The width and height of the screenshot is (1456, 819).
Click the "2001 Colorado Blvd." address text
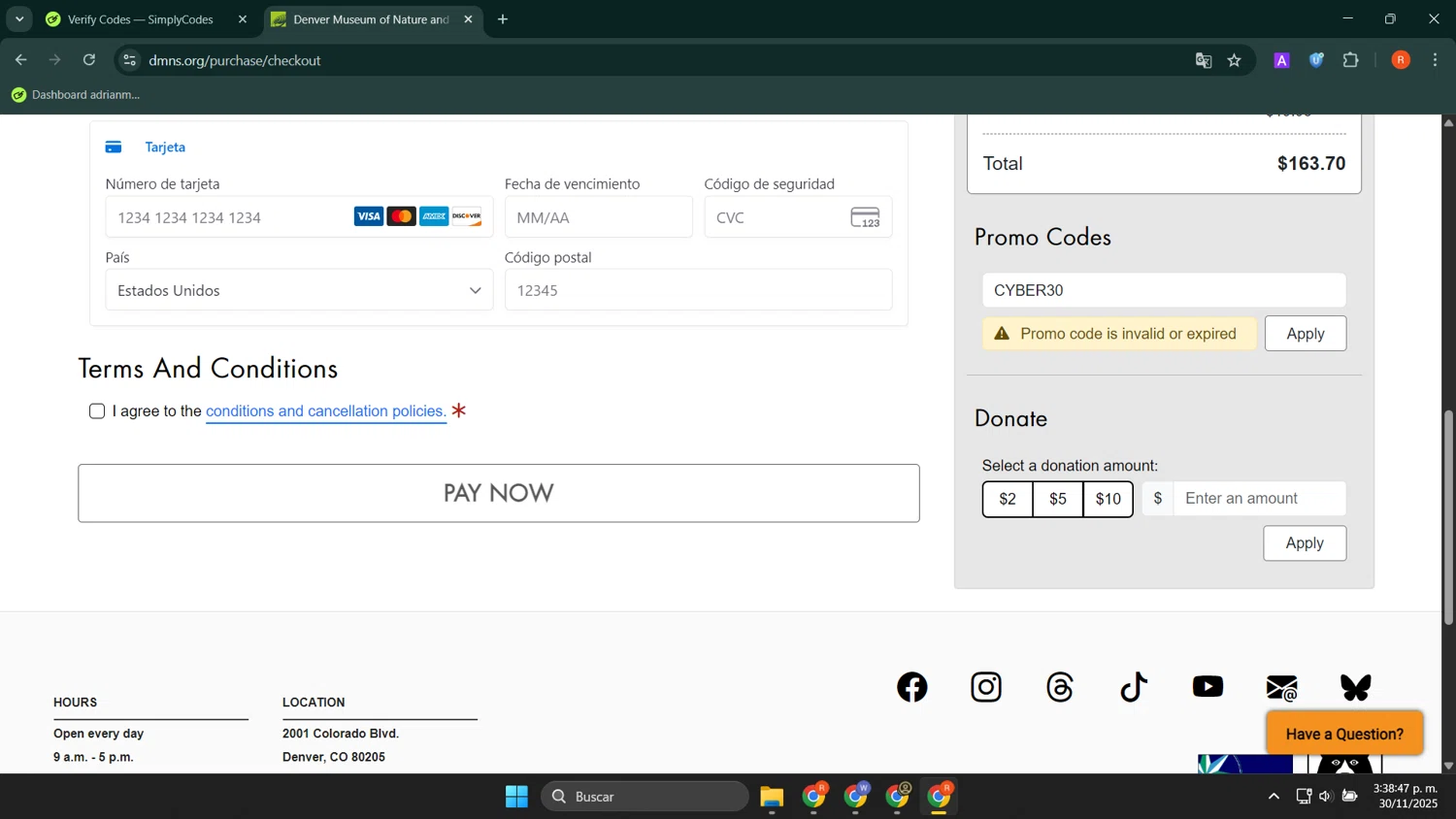tap(341, 734)
